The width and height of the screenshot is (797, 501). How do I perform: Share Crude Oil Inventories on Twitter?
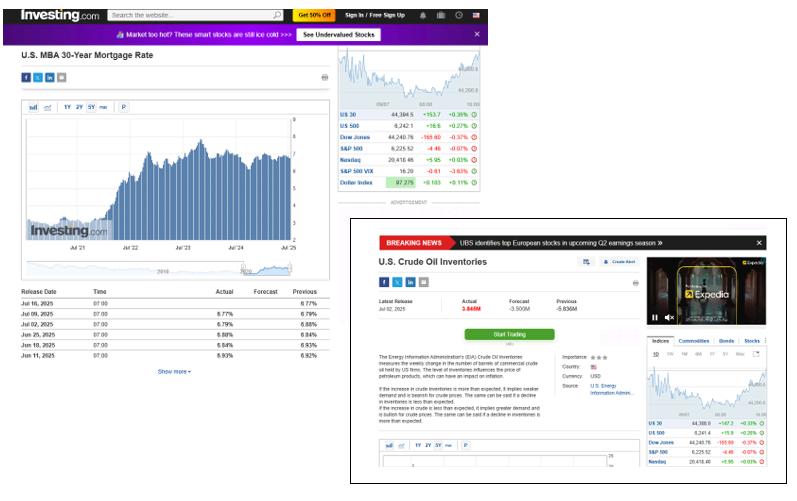click(x=397, y=282)
